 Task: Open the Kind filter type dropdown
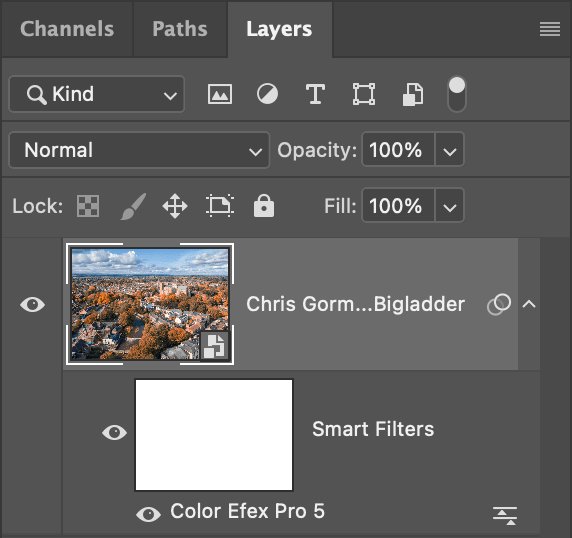[97, 94]
